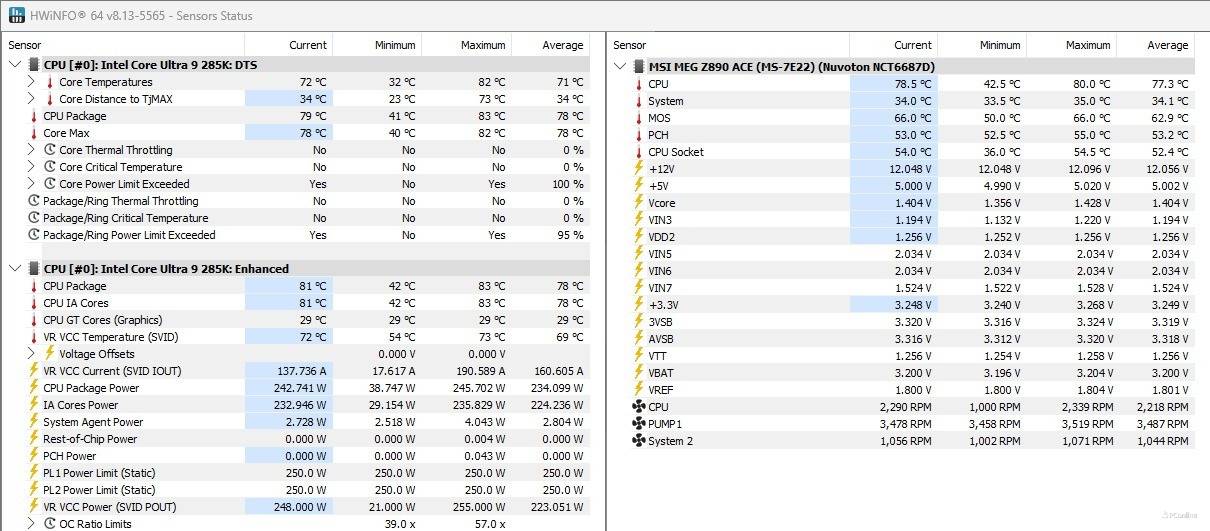The width and height of the screenshot is (1210, 531).
Task: Collapse the Intel Core Ultra 9 285K: Enhanced group
Action: click(15, 269)
